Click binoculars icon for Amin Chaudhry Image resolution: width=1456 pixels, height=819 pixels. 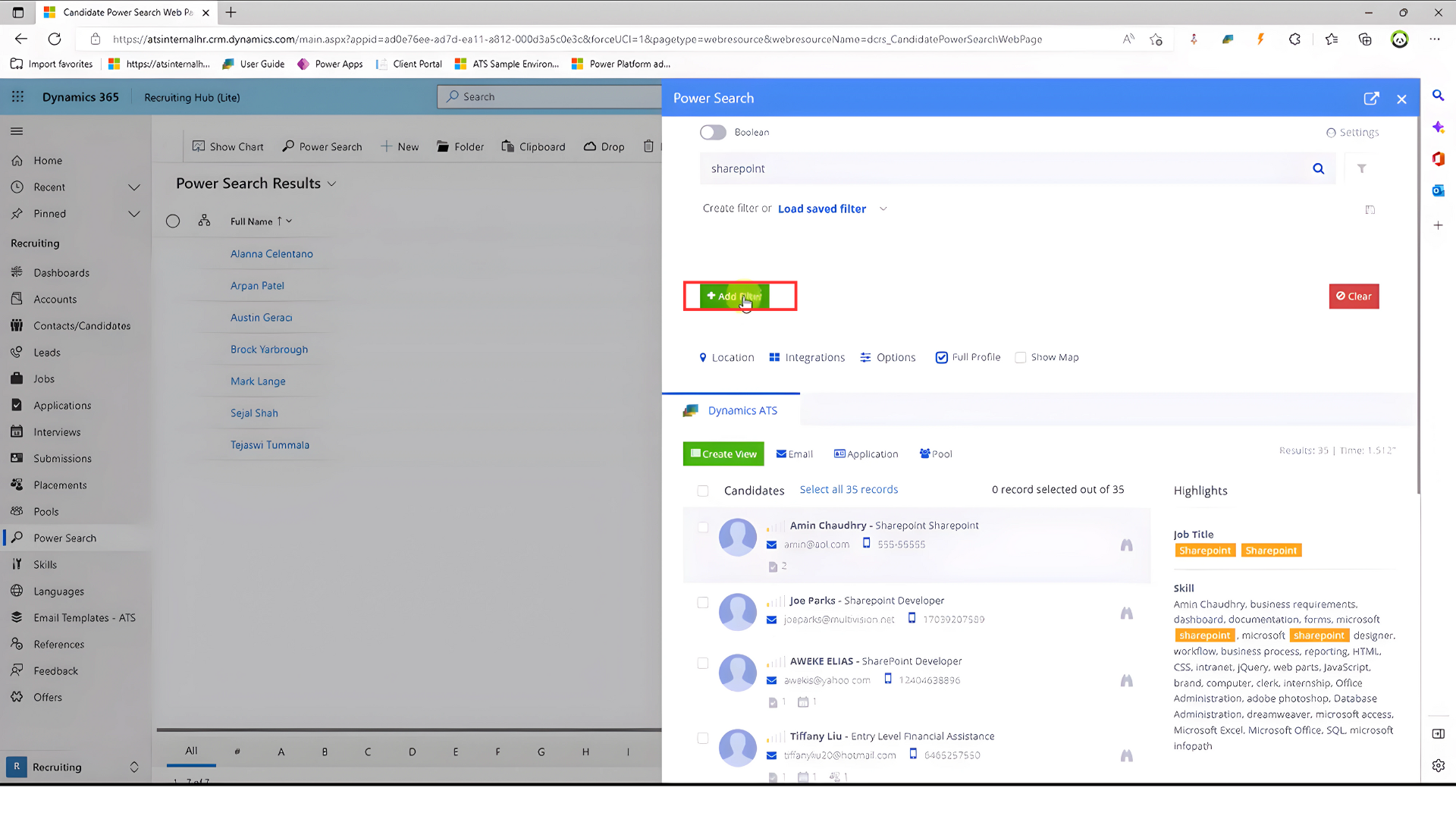tap(1127, 544)
